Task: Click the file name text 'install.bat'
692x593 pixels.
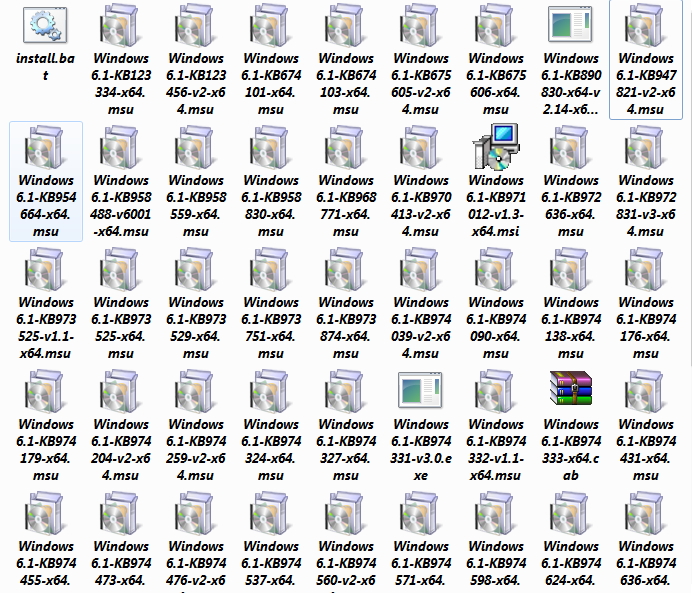Action: [45, 67]
